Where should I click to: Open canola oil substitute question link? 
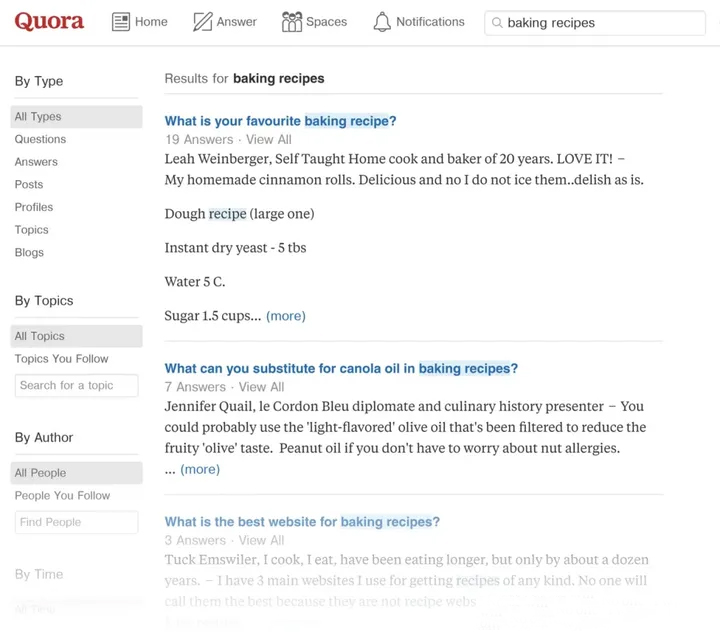pyautogui.click(x=341, y=368)
